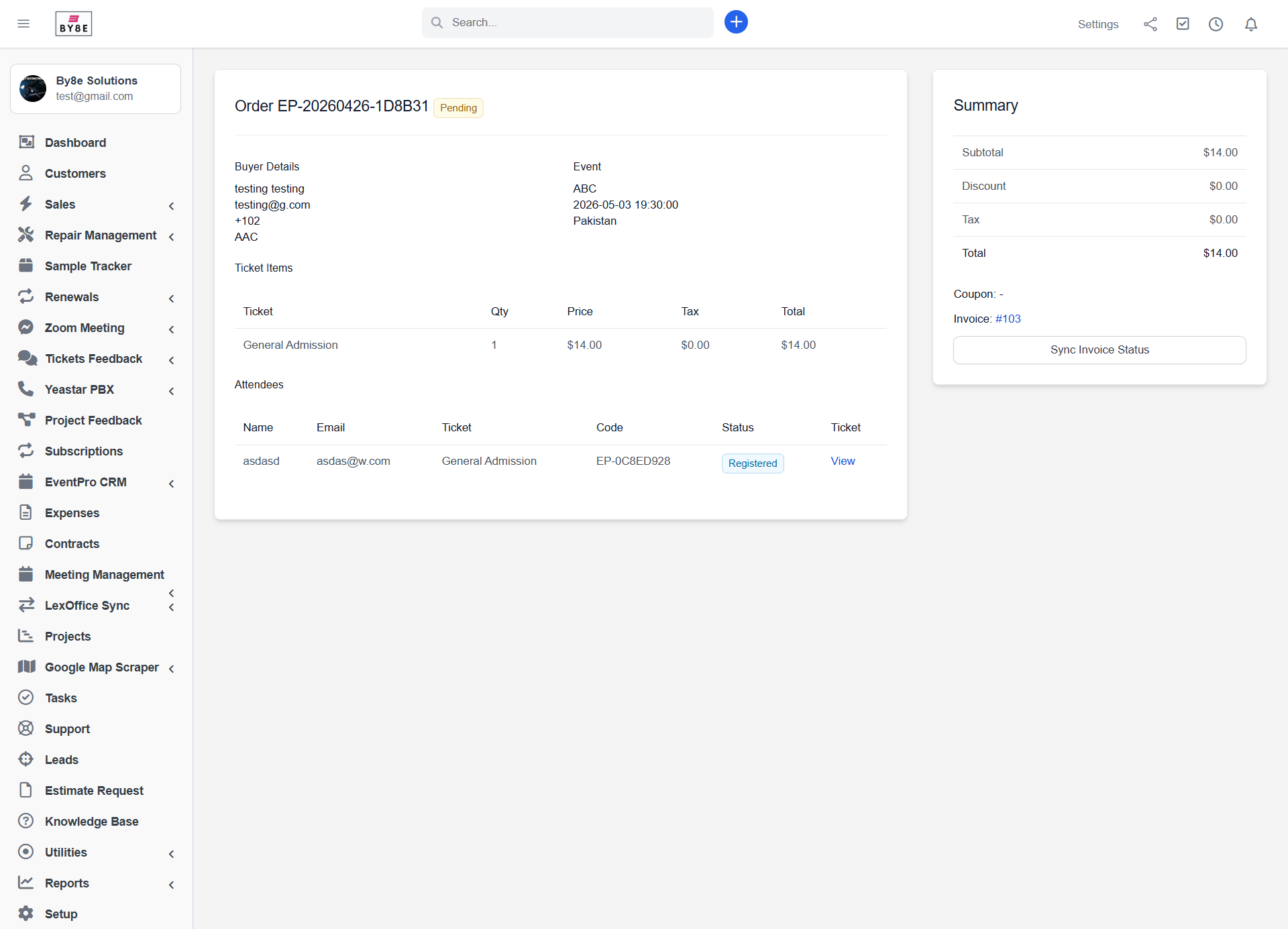This screenshot has width=1288, height=929.
Task: Go to Knowledge Base in sidebar
Action: click(x=91, y=822)
